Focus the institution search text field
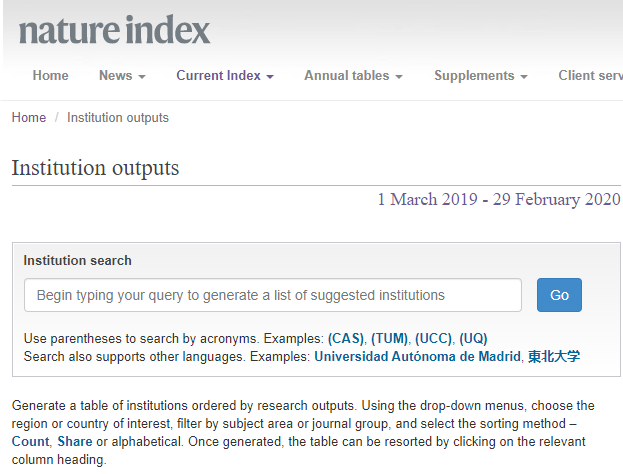Image resolution: width=623 pixels, height=474 pixels. (273, 295)
